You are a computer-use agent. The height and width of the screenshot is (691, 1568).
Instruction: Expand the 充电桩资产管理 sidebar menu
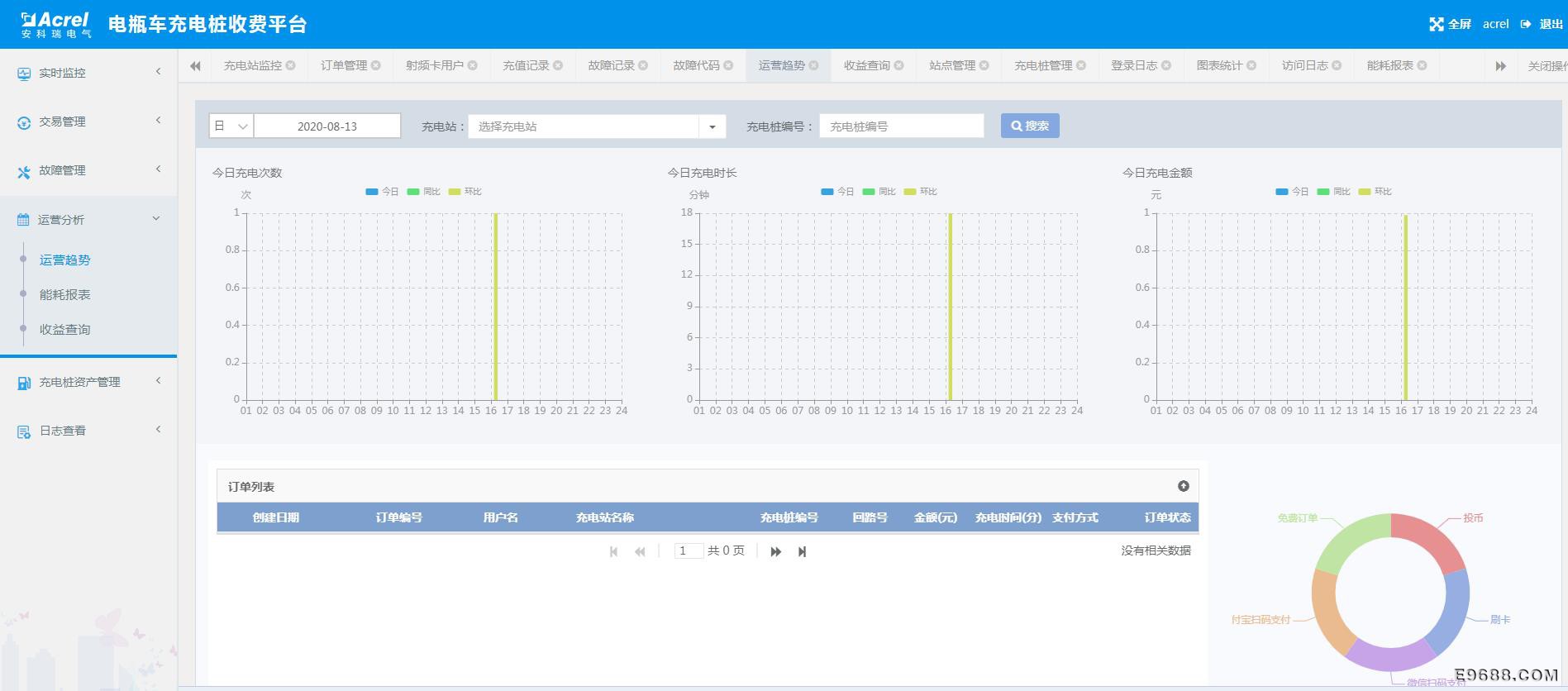pyautogui.click(x=158, y=381)
